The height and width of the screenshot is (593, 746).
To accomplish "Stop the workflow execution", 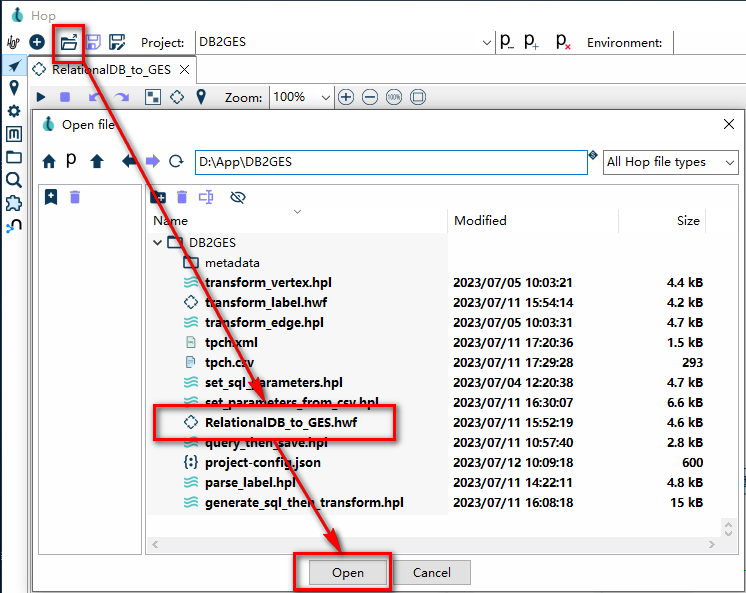I will coord(65,97).
